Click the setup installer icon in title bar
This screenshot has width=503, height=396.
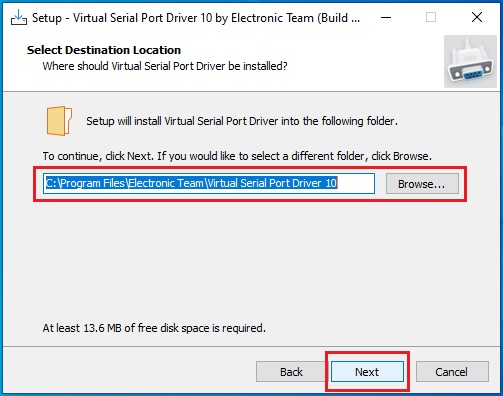tap(19, 17)
